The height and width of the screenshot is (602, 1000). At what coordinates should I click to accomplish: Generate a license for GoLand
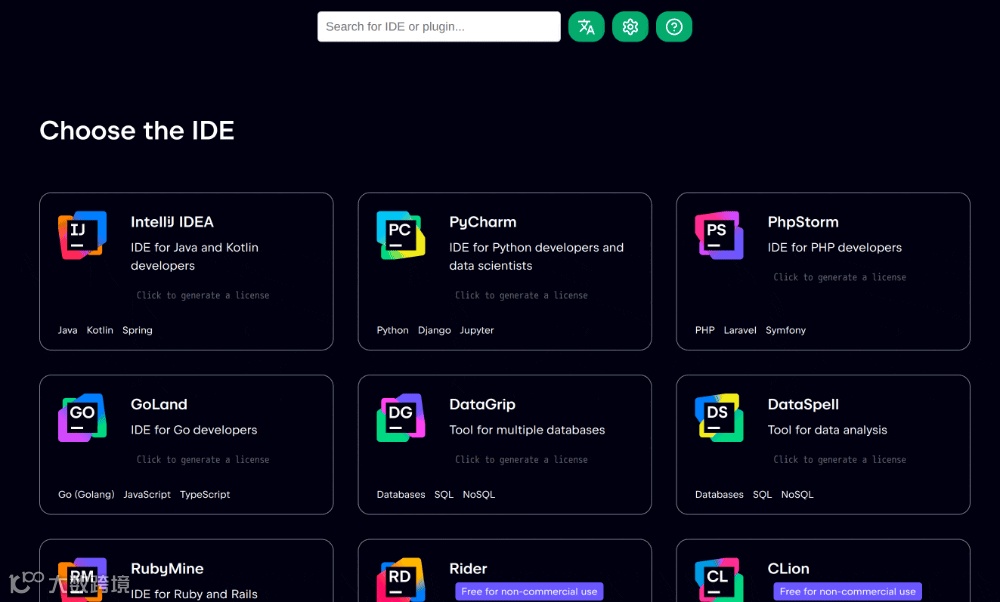(x=203, y=460)
